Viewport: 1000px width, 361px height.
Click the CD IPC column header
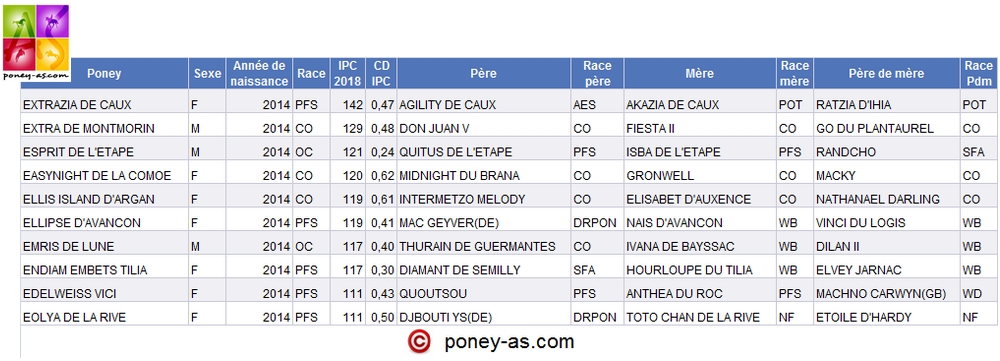[x=381, y=73]
